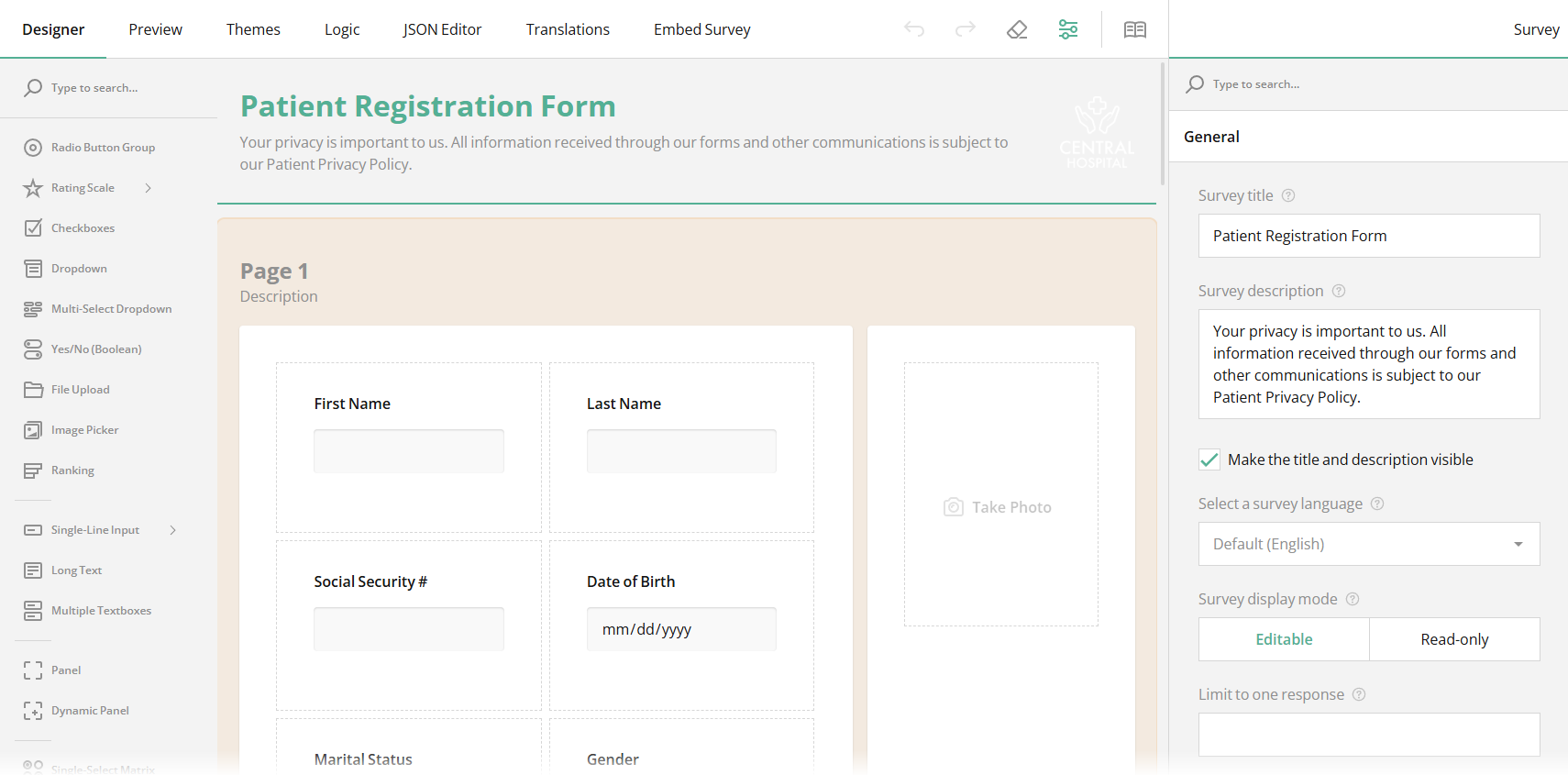The image size is (1568, 775).
Task: Click the Take Photo button
Action: pos(999,507)
